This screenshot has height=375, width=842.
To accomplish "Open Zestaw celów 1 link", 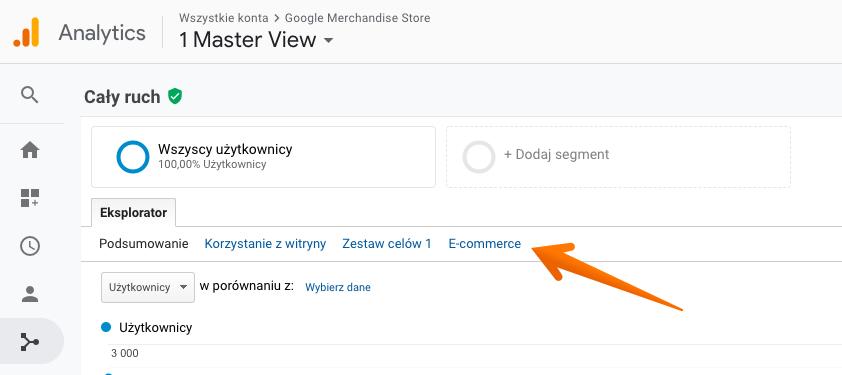I will [387, 244].
